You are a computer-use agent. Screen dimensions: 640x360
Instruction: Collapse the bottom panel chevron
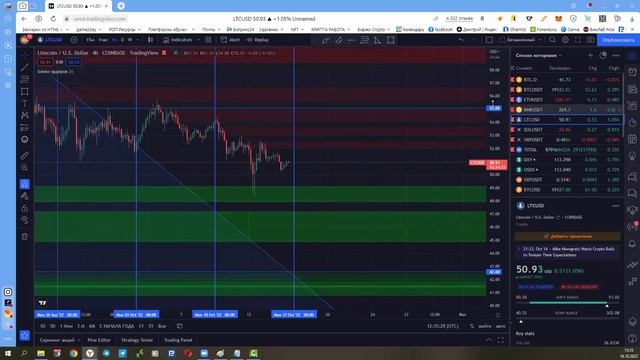pyautogui.click(x=489, y=340)
